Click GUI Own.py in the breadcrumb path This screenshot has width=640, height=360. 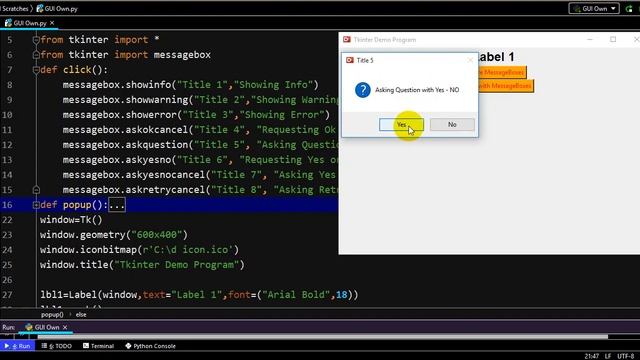tap(61, 9)
